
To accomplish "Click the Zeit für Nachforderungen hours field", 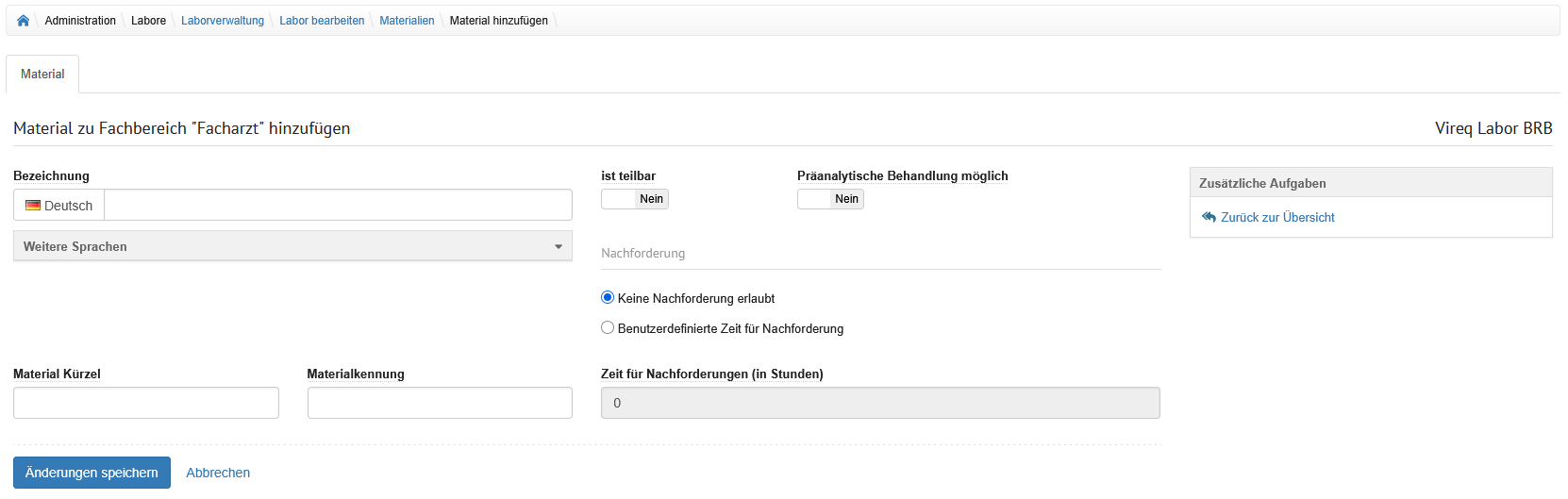I will [x=880, y=403].
